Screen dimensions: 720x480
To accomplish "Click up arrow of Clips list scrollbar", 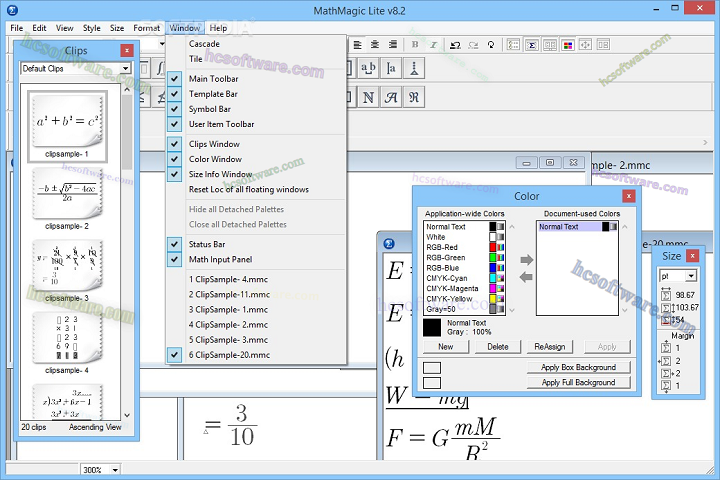I will (127, 90).
